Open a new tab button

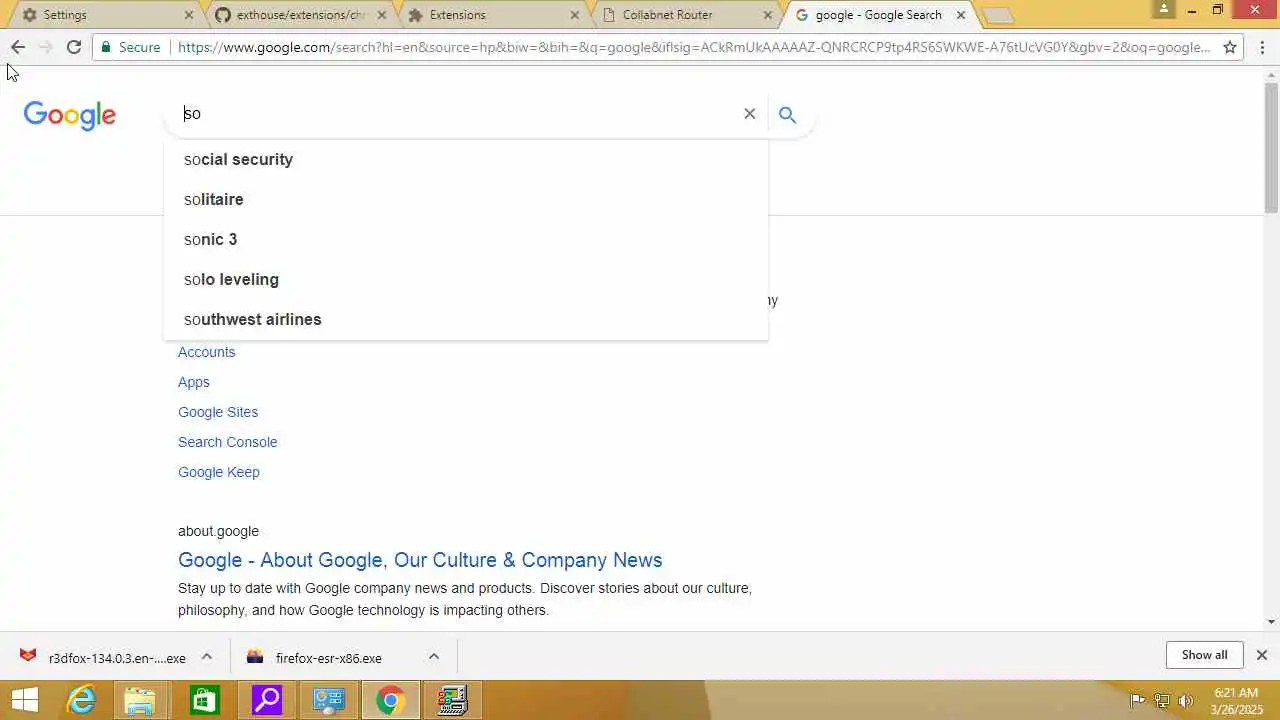point(997,15)
